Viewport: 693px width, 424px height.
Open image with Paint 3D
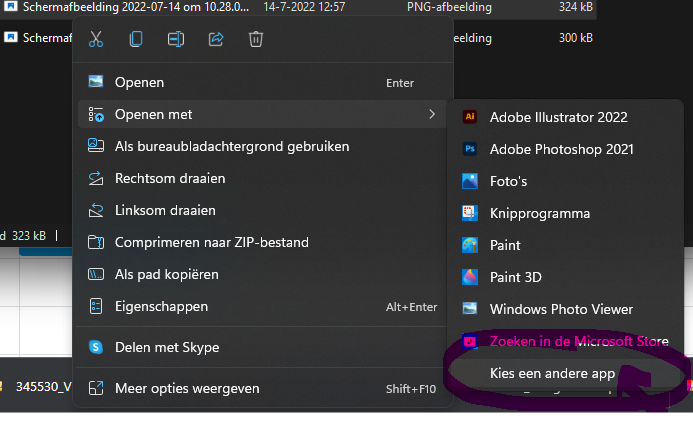point(515,277)
